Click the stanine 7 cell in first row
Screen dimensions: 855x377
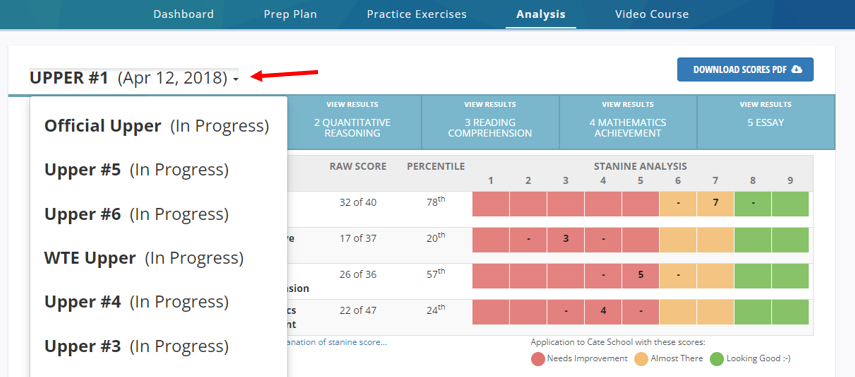715,204
